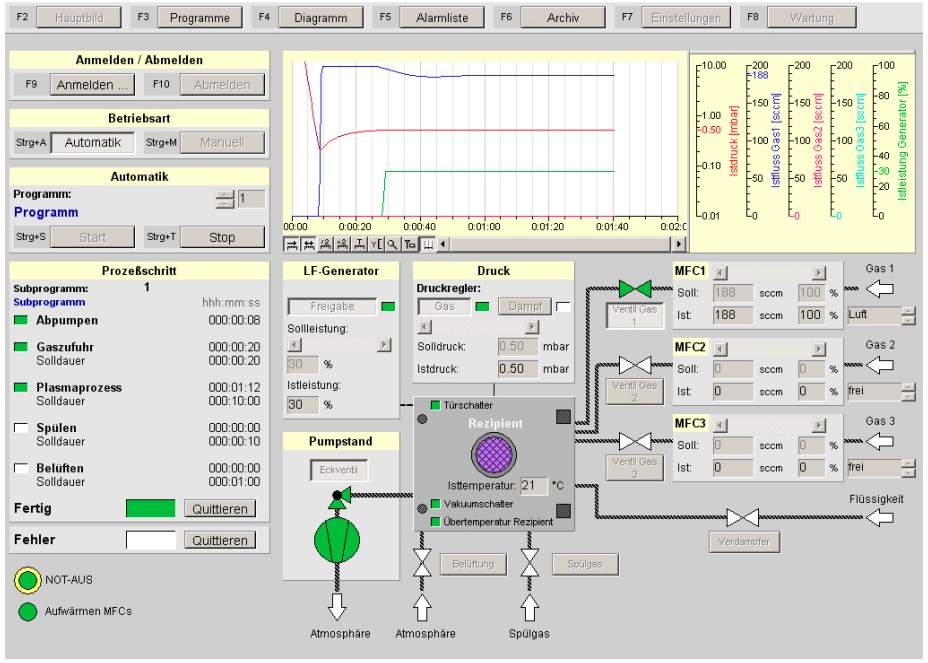Screen dimensions: 928x663
Task: Click the Spülgas inlet up arrow
Action: [x=530, y=608]
